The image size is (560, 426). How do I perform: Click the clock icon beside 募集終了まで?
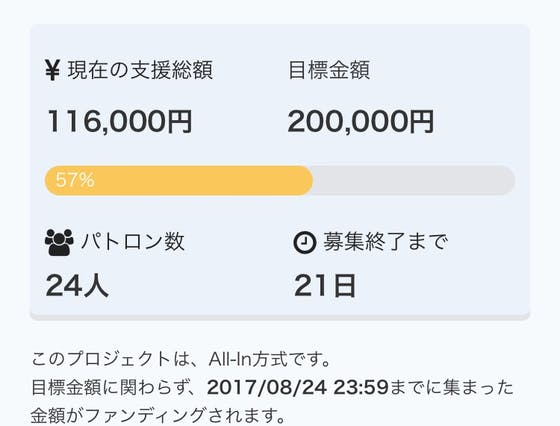pos(304,242)
